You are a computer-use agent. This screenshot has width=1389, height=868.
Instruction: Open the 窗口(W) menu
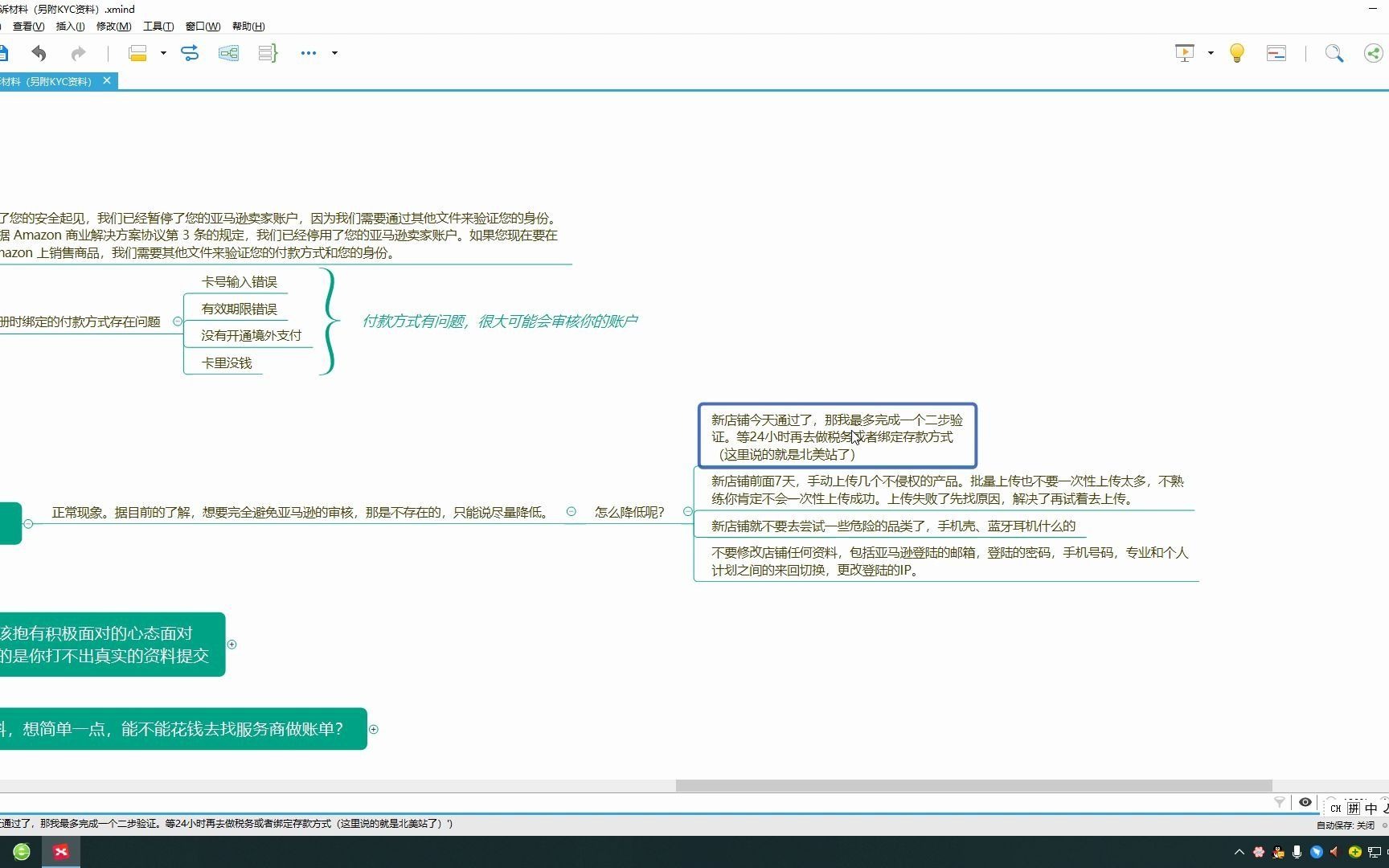click(203, 27)
